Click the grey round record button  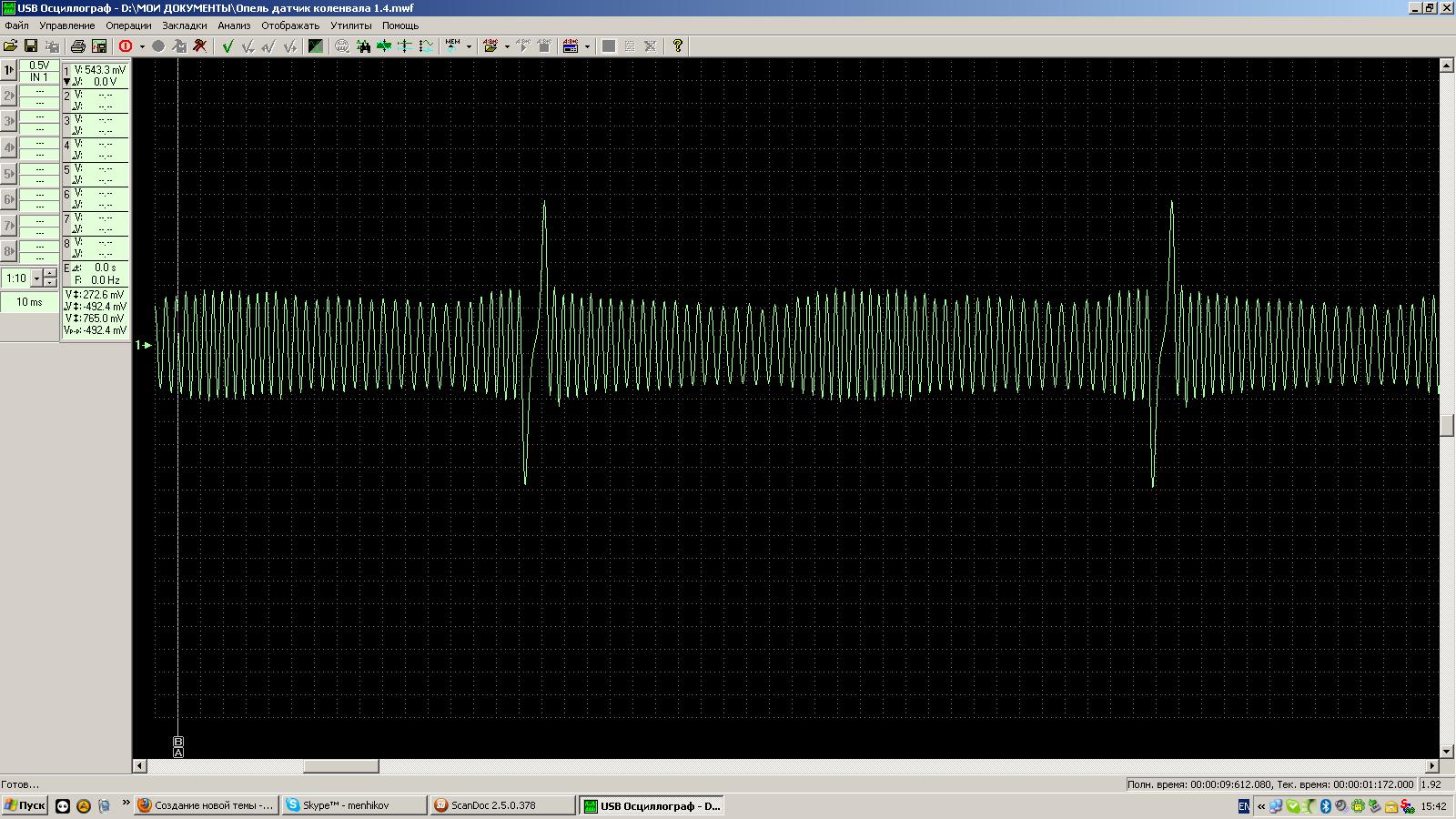point(158,45)
